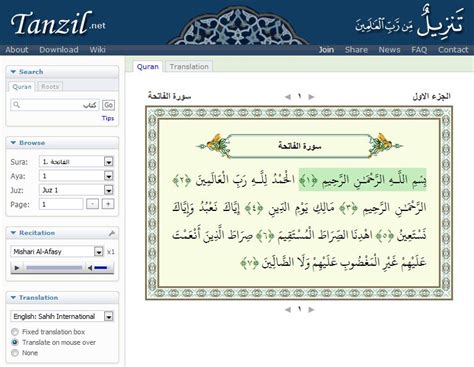The image size is (474, 367).
Task: Click the Go search button
Action: [x=108, y=105]
